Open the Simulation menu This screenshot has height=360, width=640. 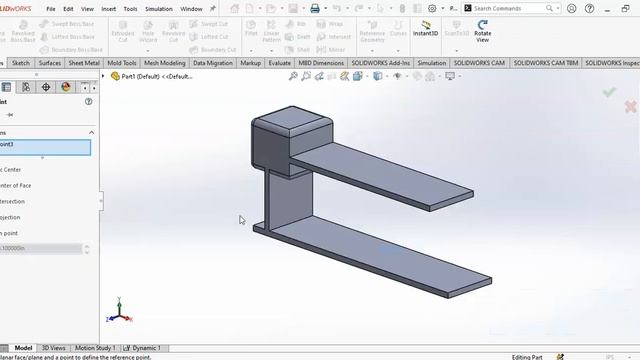point(159,9)
